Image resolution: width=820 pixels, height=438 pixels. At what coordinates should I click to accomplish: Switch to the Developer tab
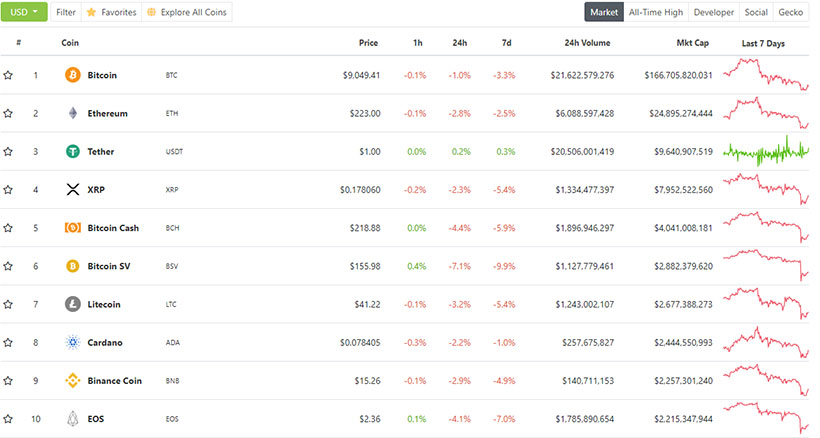pyautogui.click(x=713, y=12)
